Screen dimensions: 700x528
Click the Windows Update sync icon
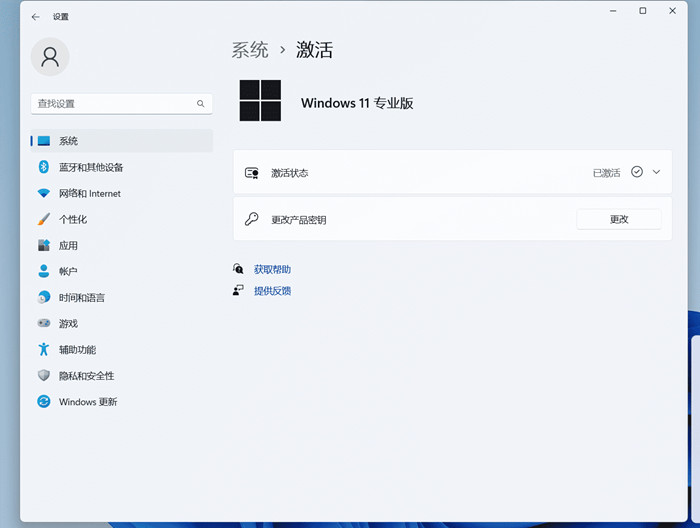pos(44,401)
